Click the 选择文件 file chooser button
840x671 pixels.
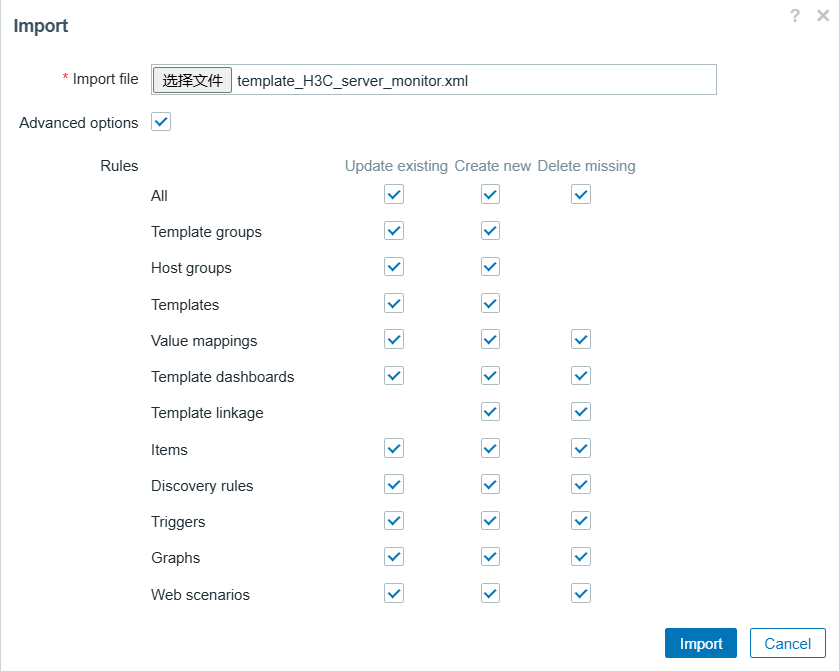click(193, 80)
